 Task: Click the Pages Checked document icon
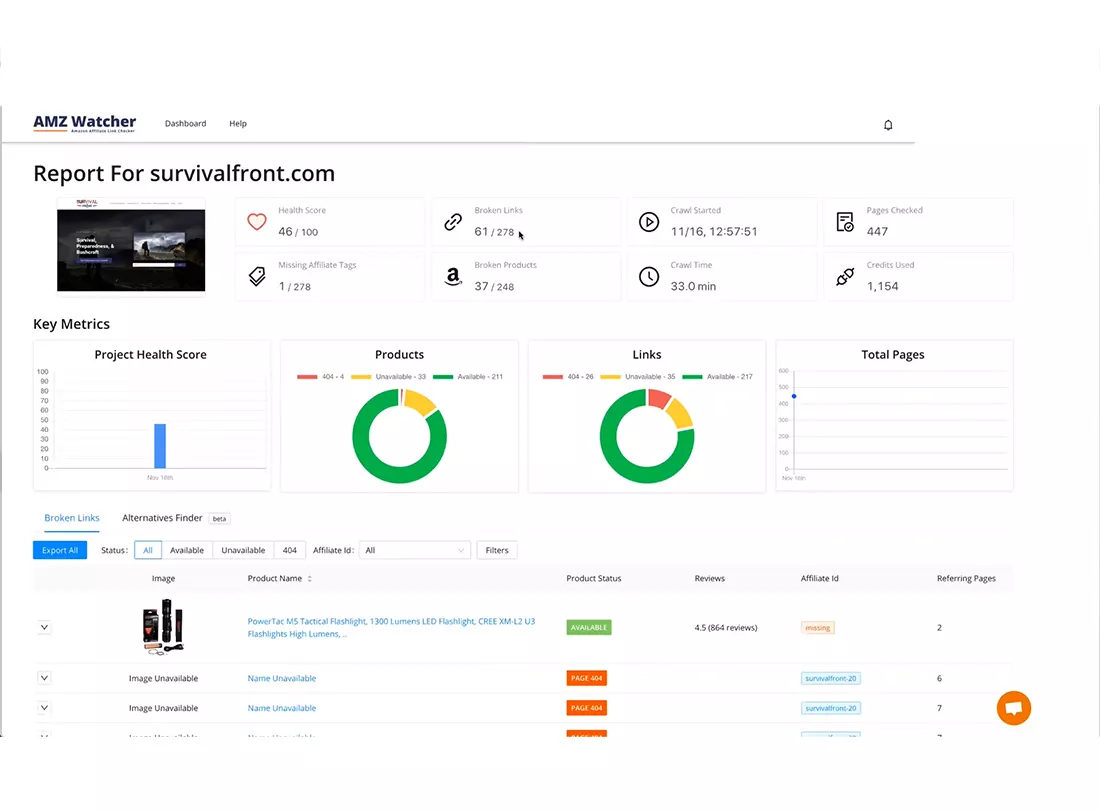[x=845, y=222]
